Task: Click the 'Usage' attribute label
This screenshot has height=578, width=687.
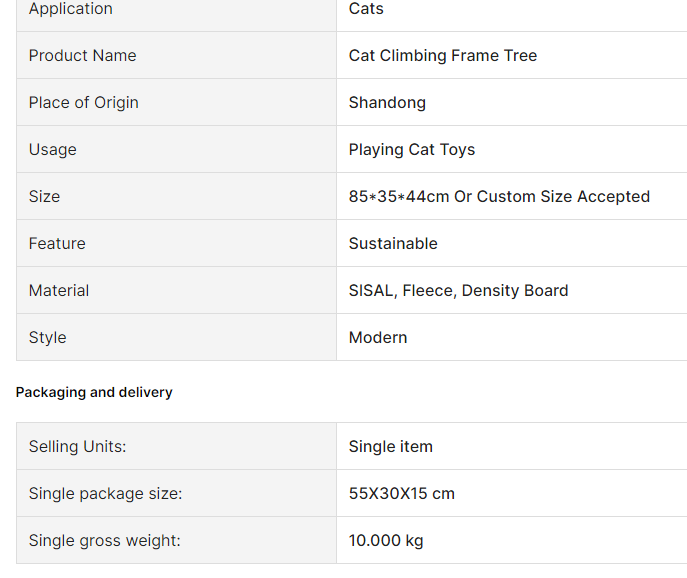Action: pyautogui.click(x=53, y=150)
